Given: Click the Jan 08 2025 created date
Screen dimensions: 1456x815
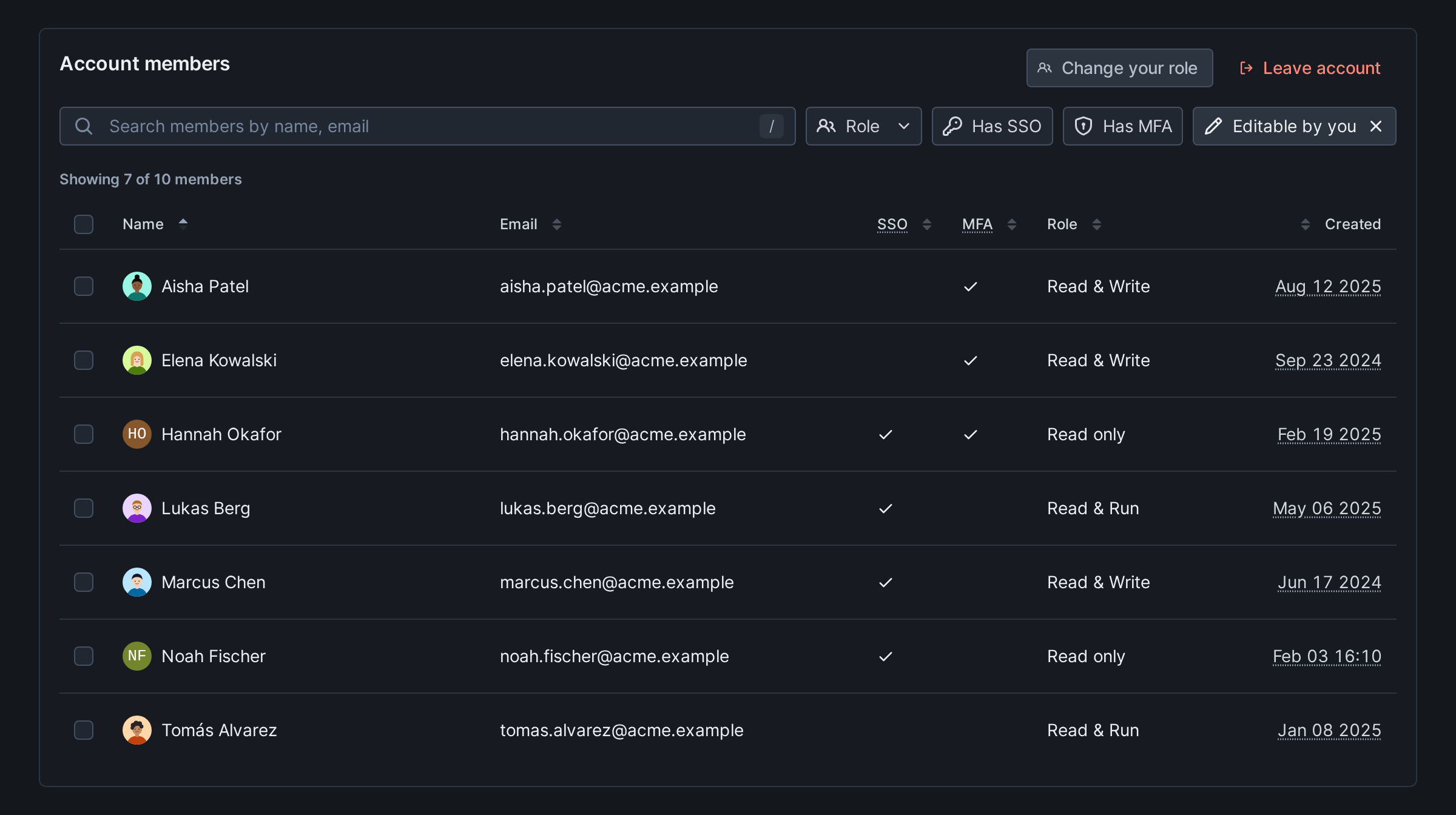Looking at the screenshot, I should click(1330, 730).
